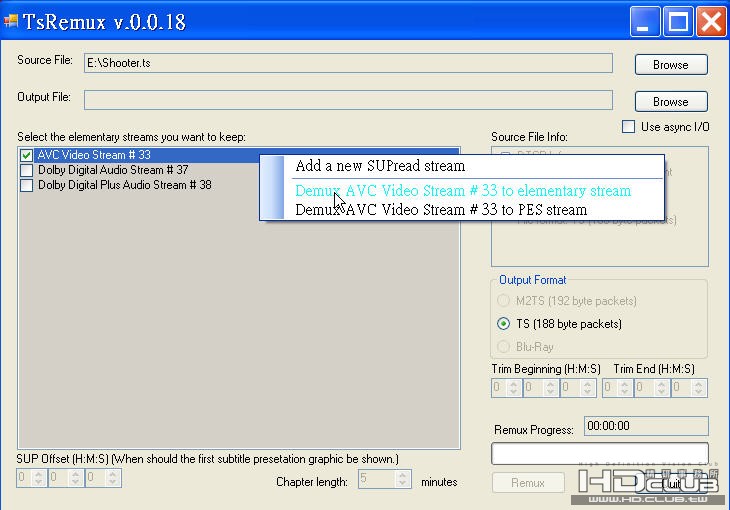730x510 pixels.
Task: Uncheck AVC Video Stream # 33
Action: (27, 155)
